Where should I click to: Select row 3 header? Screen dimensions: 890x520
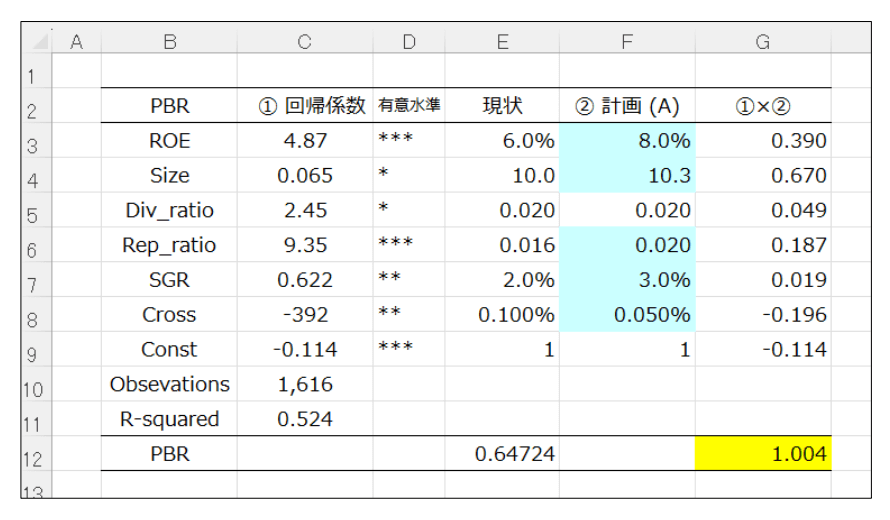[36, 141]
